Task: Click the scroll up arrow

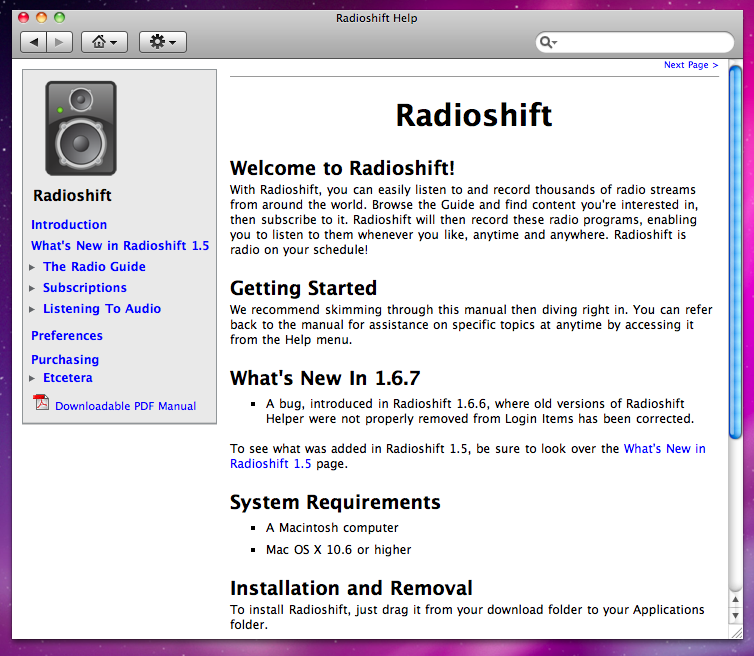Action: tap(735, 599)
